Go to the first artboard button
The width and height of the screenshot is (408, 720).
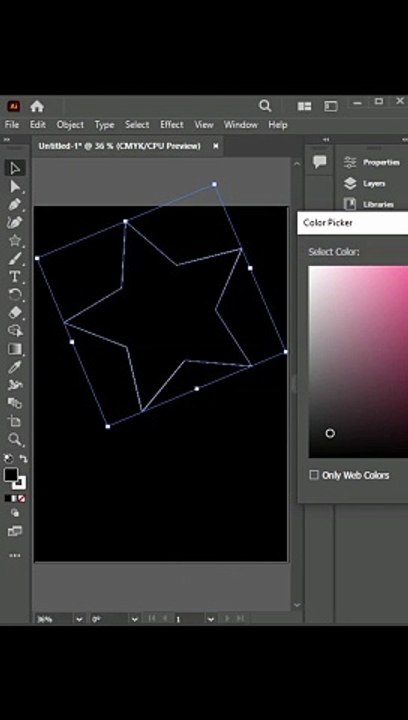151,619
